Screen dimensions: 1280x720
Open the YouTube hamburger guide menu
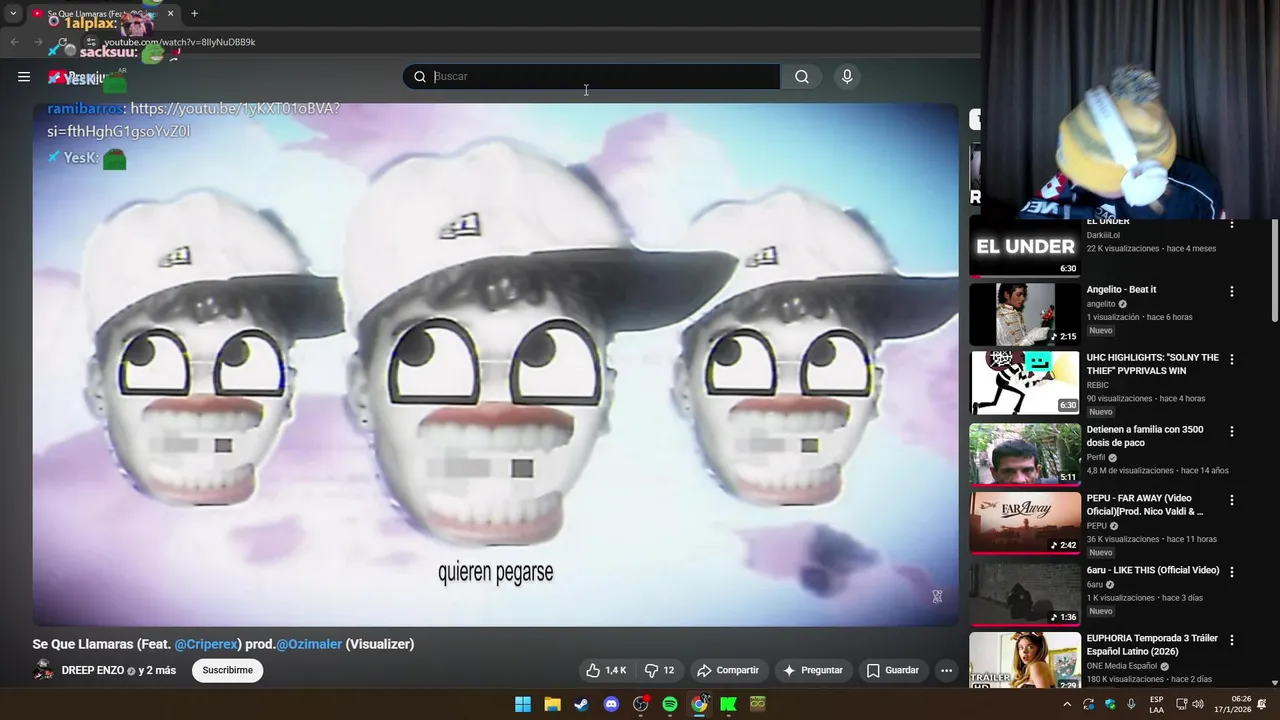(x=23, y=76)
